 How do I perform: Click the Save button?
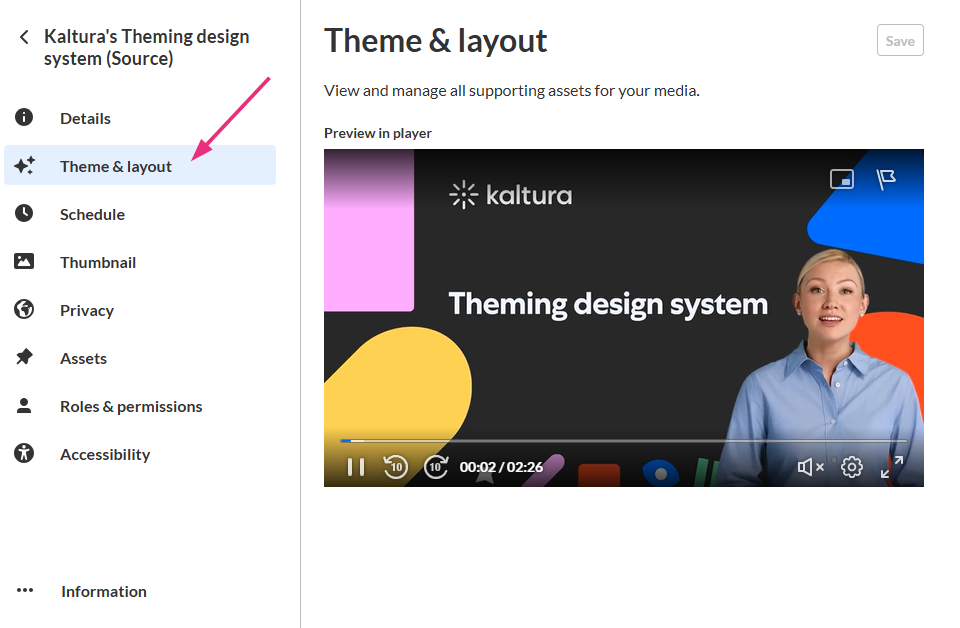900,40
